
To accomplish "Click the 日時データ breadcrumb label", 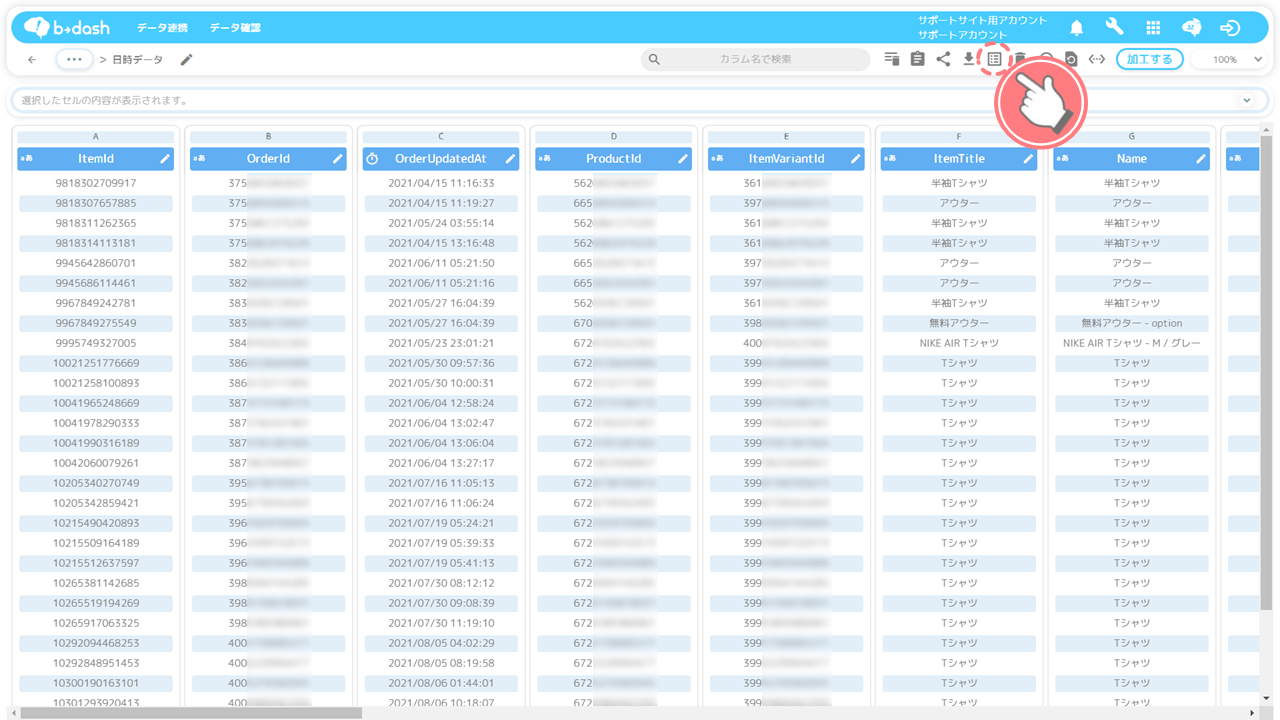I will point(137,60).
